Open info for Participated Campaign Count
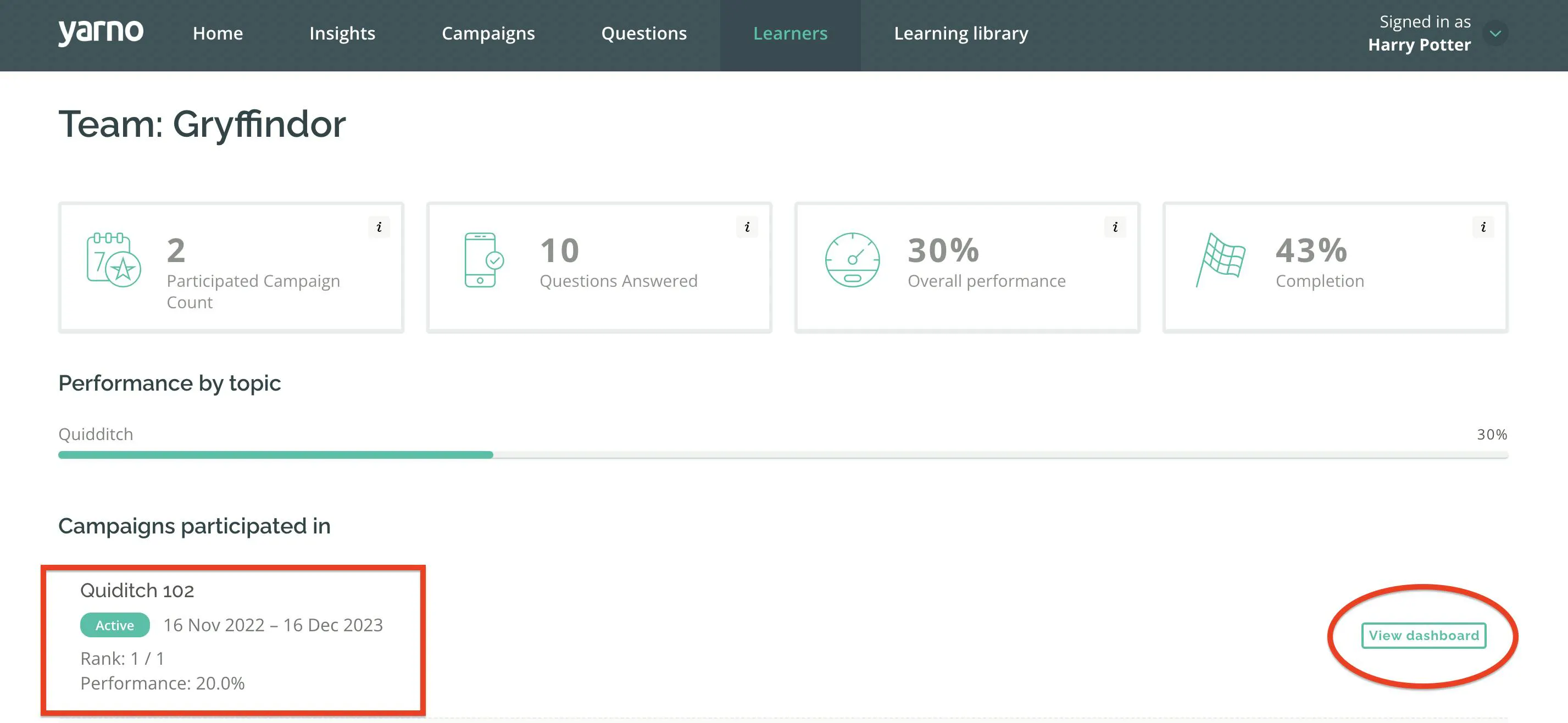 [x=379, y=227]
